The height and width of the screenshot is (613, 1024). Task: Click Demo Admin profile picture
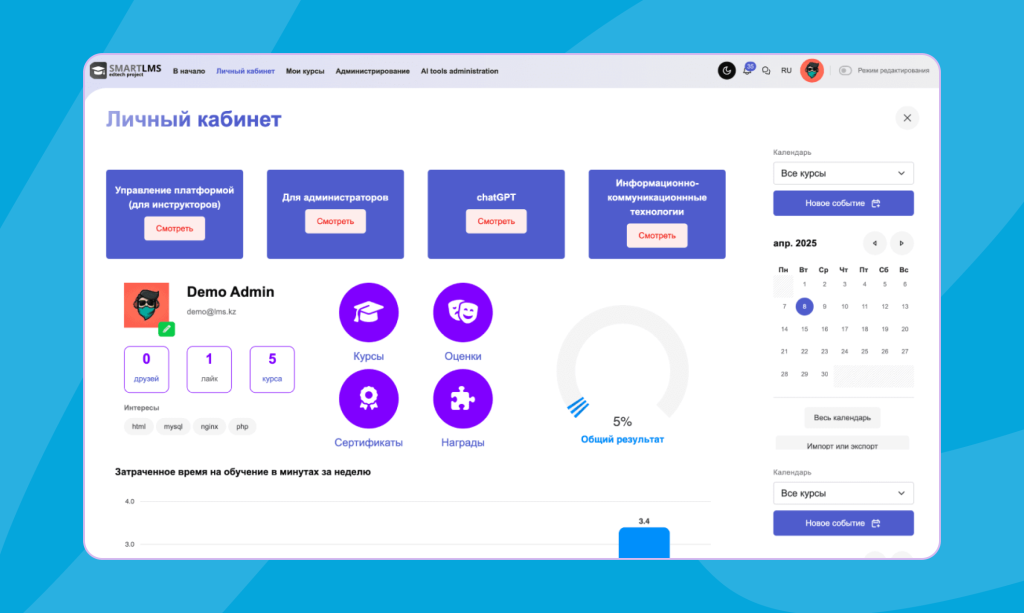146,305
